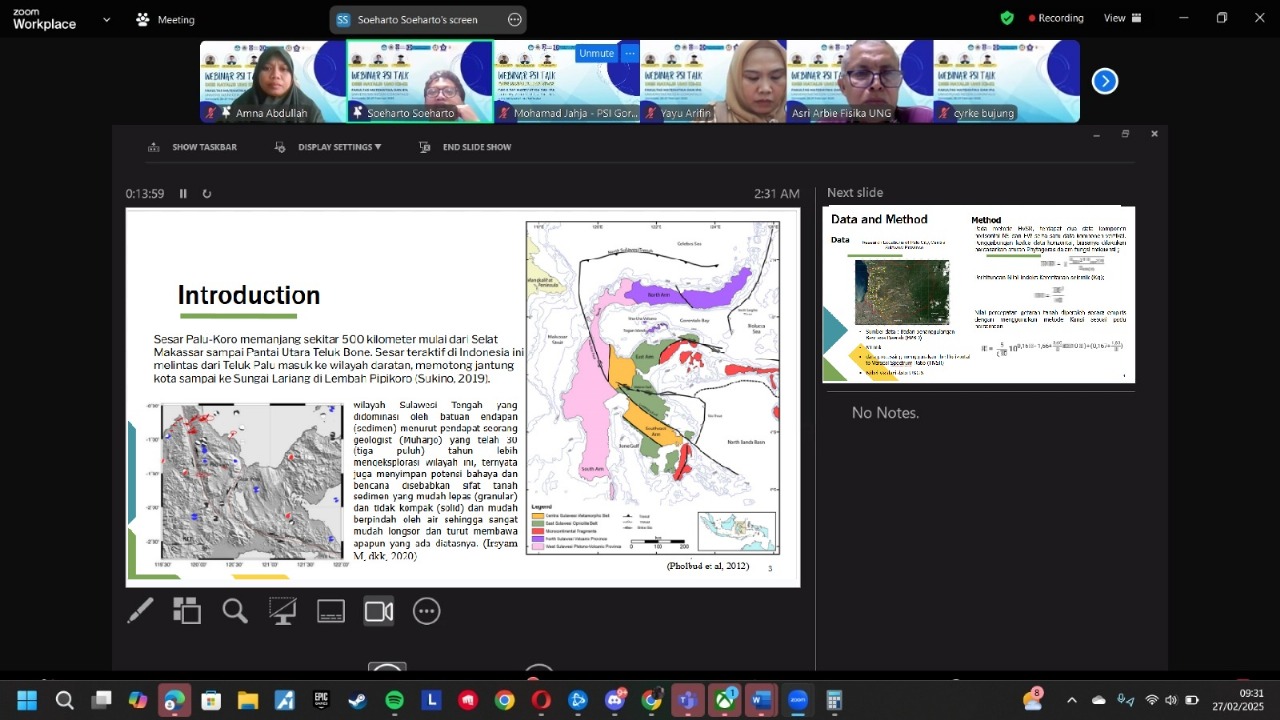Open more slide show options

coord(427,611)
